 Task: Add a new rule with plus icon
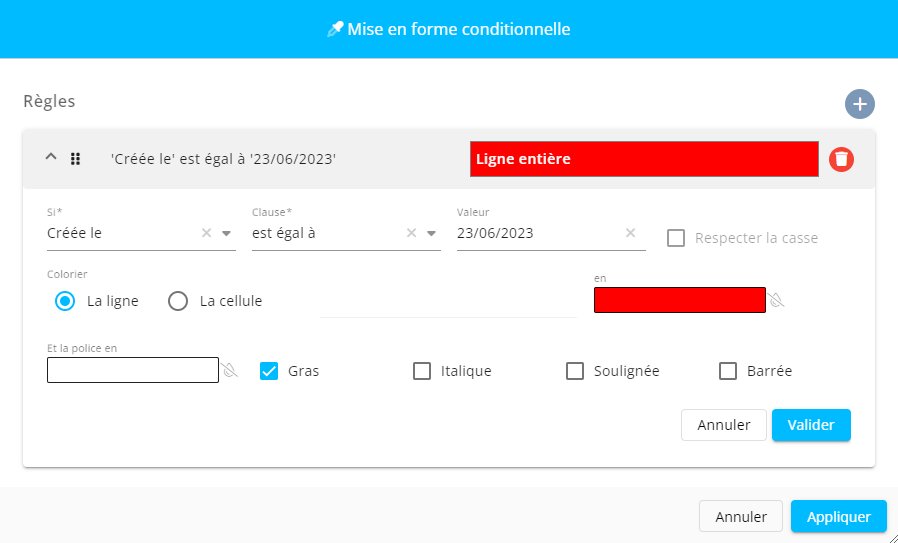pos(860,104)
